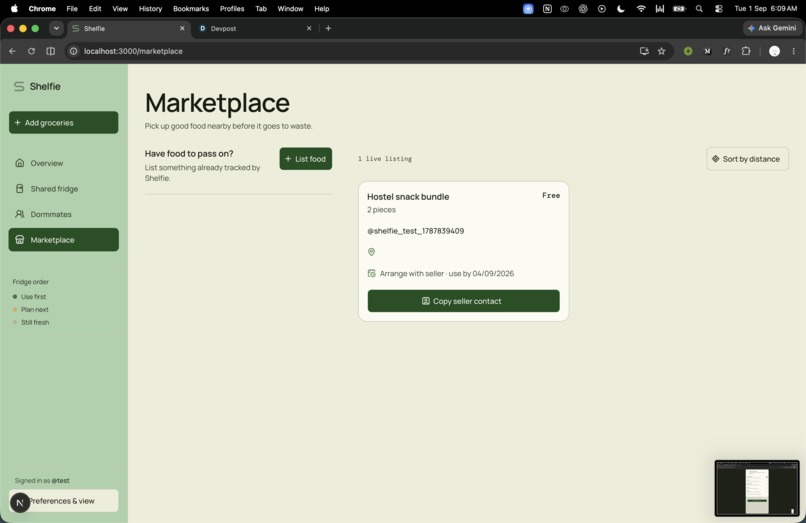Click the green extension icon in the toolbar
806x523 pixels.
pyautogui.click(x=688, y=51)
